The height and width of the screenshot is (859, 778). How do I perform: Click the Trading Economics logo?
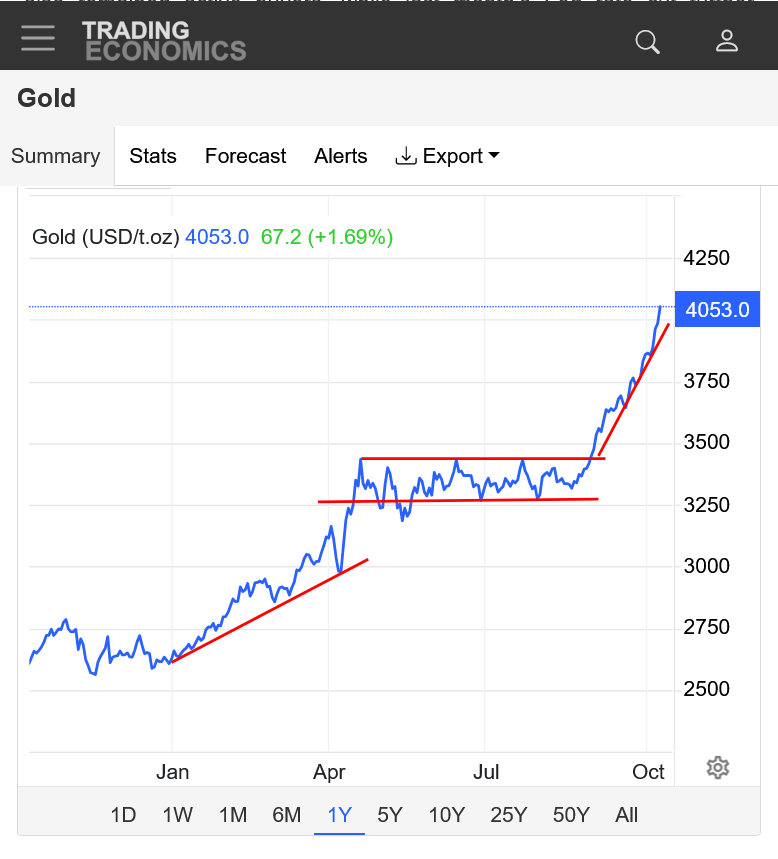164,41
